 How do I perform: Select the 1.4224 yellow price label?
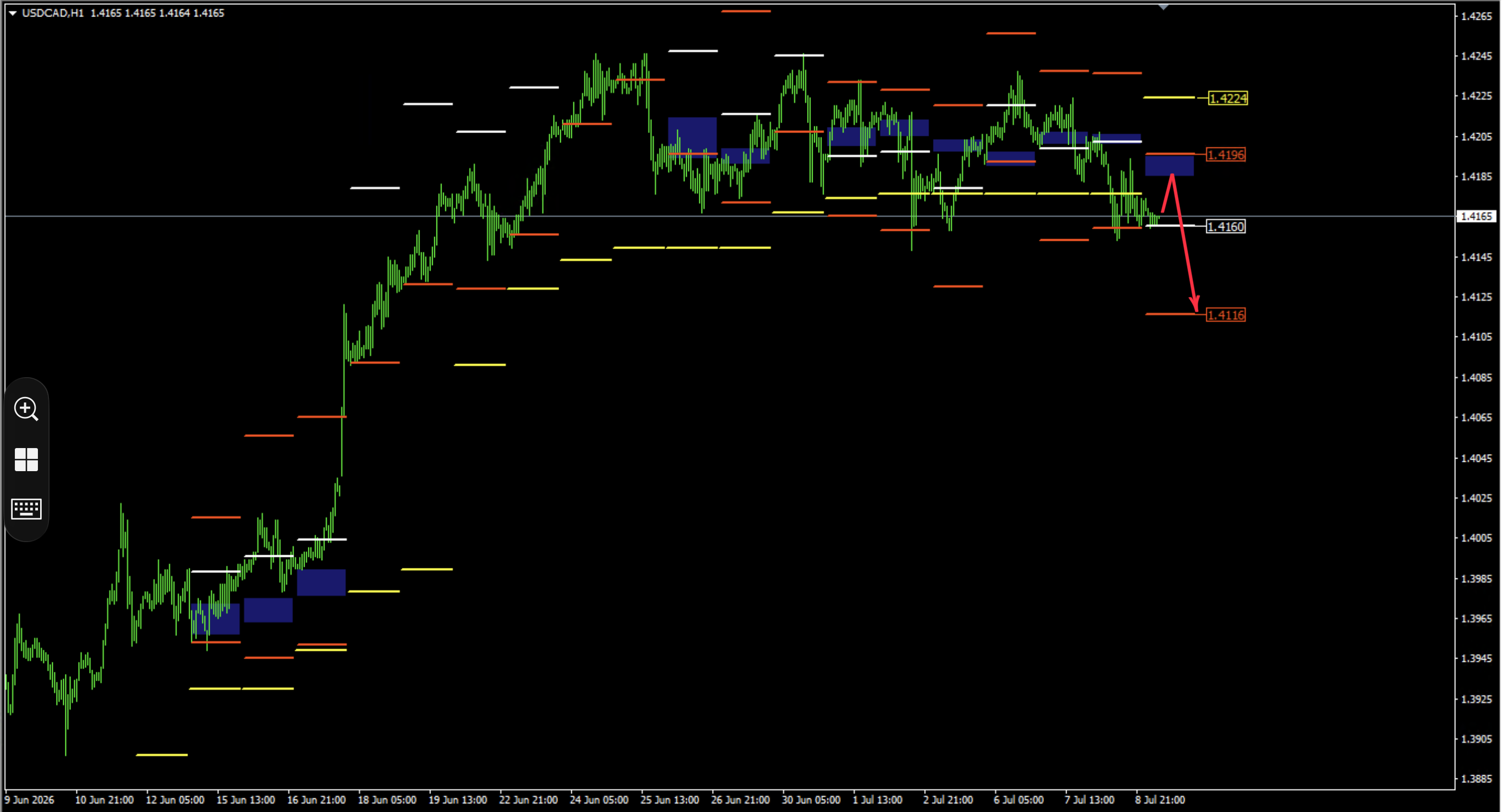[x=1228, y=98]
